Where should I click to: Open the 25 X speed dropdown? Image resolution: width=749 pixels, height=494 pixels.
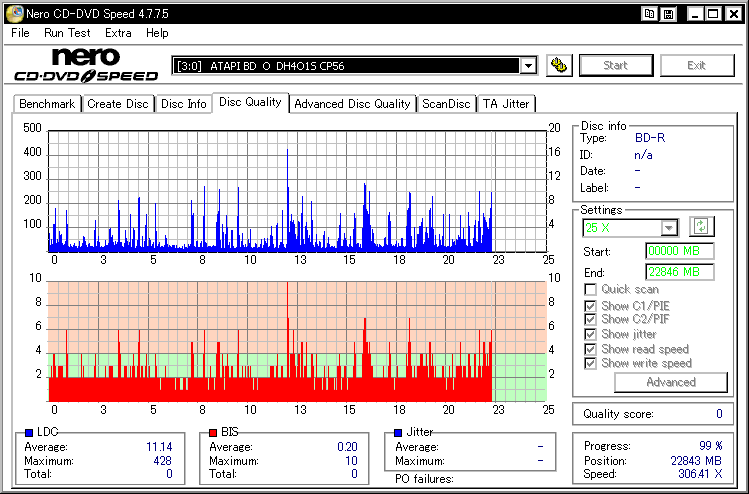click(x=669, y=228)
